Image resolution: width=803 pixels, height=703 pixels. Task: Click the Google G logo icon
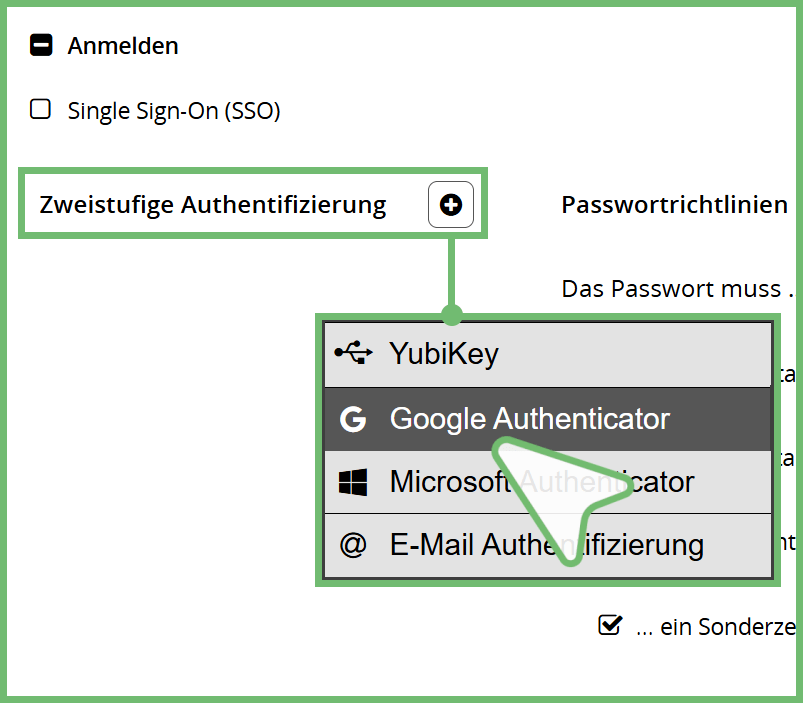(353, 419)
